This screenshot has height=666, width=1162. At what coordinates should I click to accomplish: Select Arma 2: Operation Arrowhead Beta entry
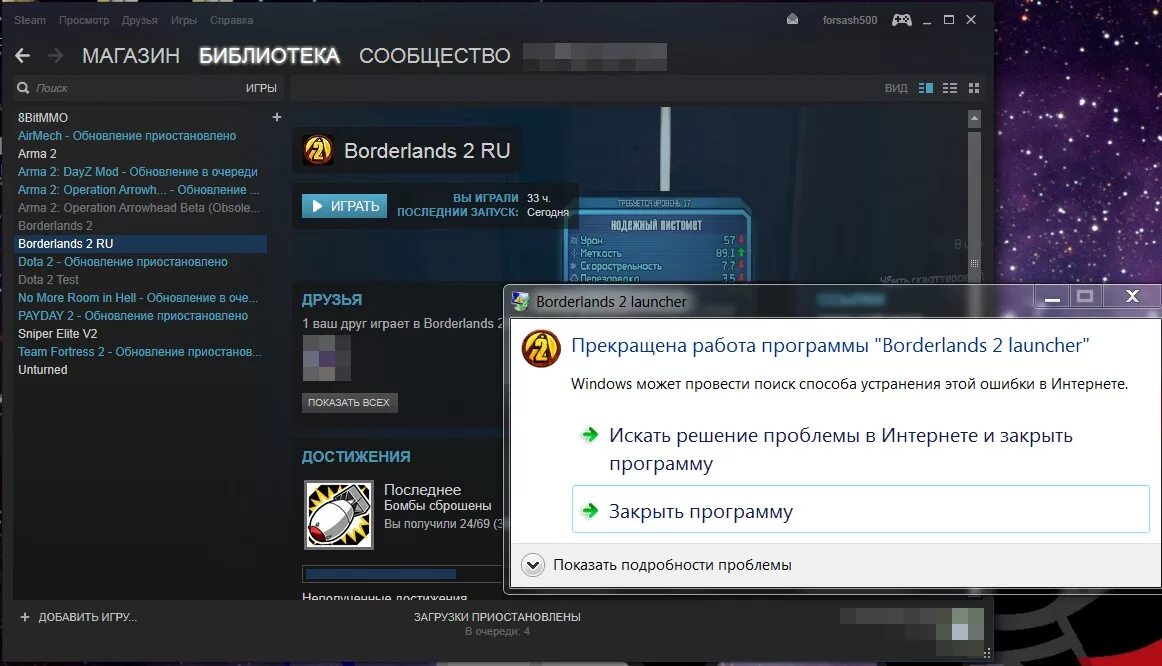point(139,207)
